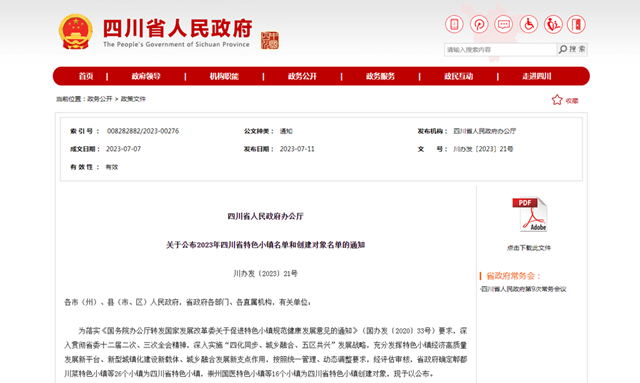Image resolution: width=640 pixels, height=383 pixels.
Task: Select the 政务公开 navigation tab
Action: [x=302, y=76]
